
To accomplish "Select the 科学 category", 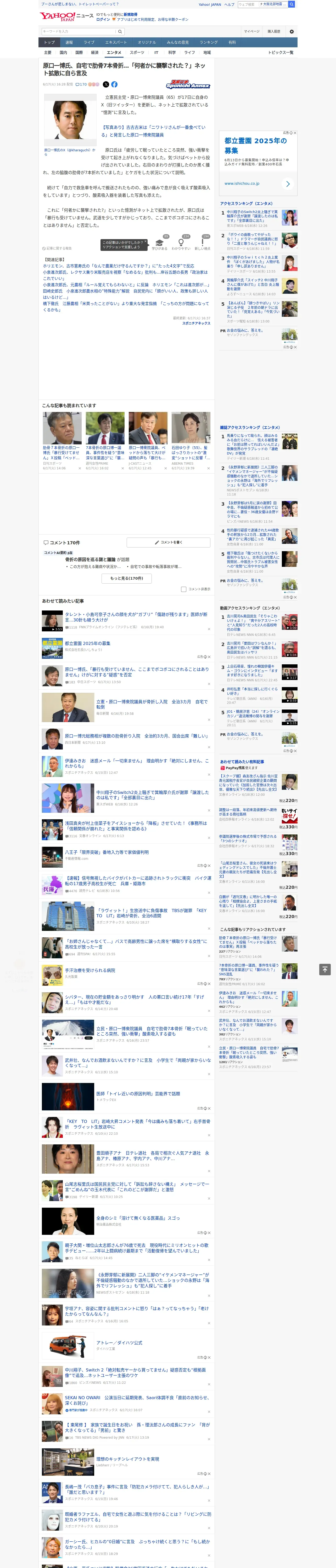I will pyautogui.click(x=172, y=52).
